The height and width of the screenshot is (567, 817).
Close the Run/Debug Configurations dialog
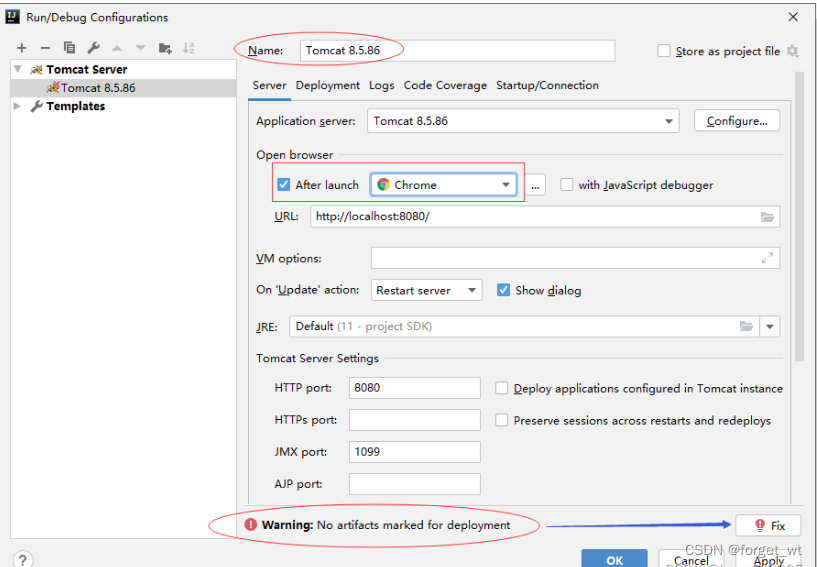tap(793, 17)
